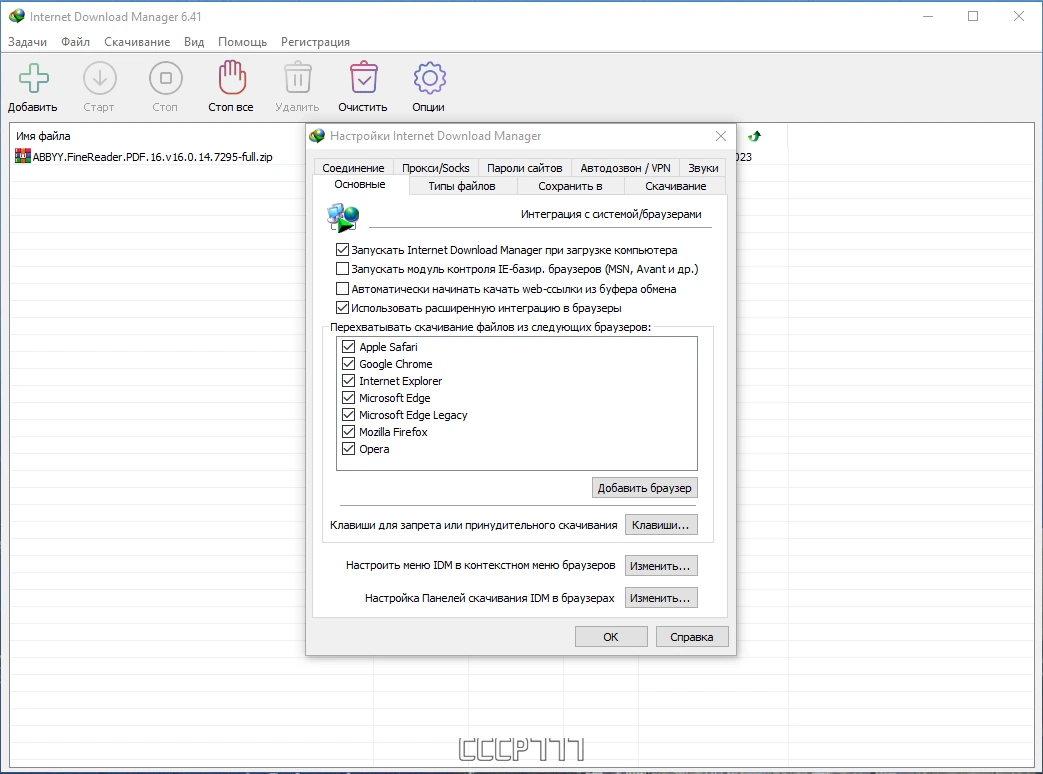Uncheck launching IDM at computer startup

point(342,250)
